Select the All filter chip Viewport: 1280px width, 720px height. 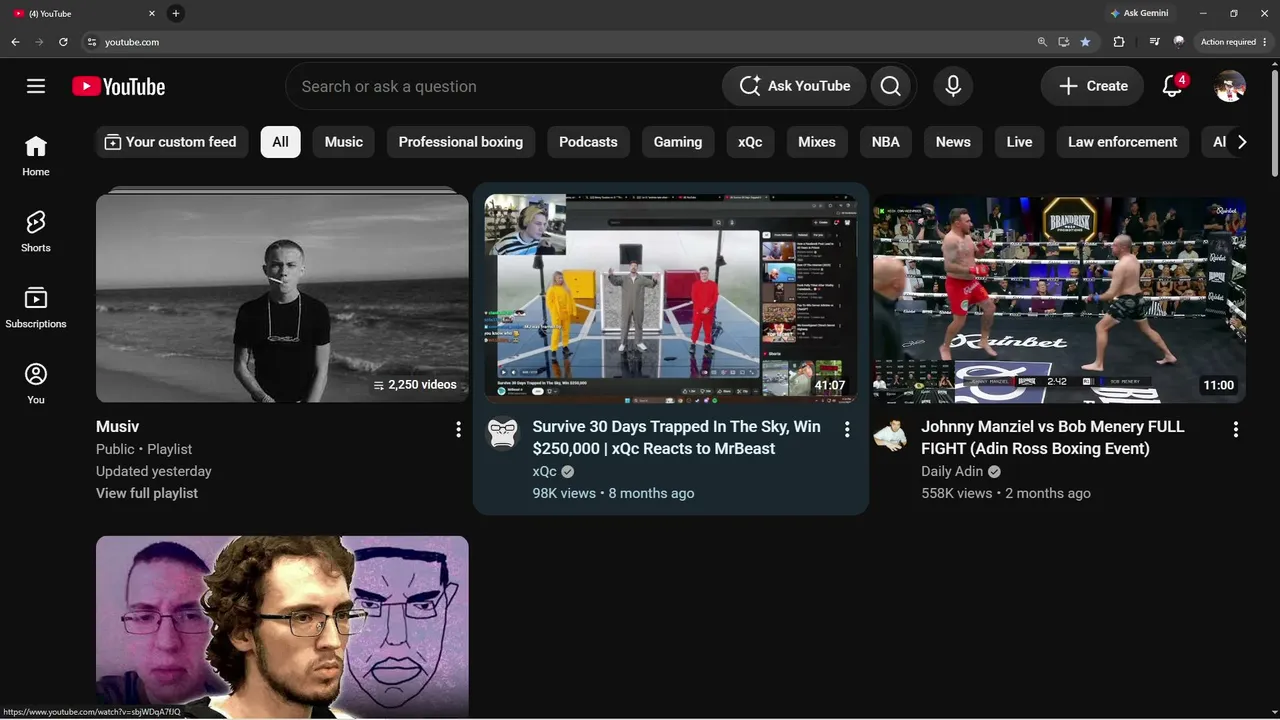click(x=280, y=142)
